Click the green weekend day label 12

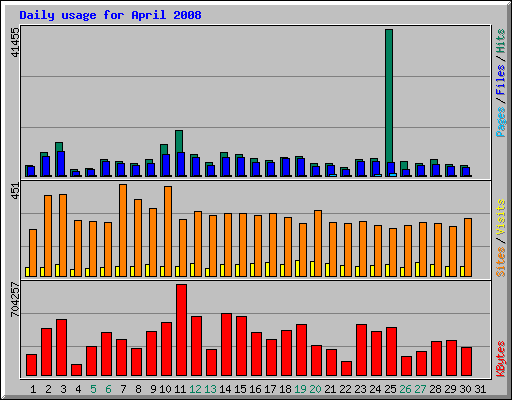195,389
